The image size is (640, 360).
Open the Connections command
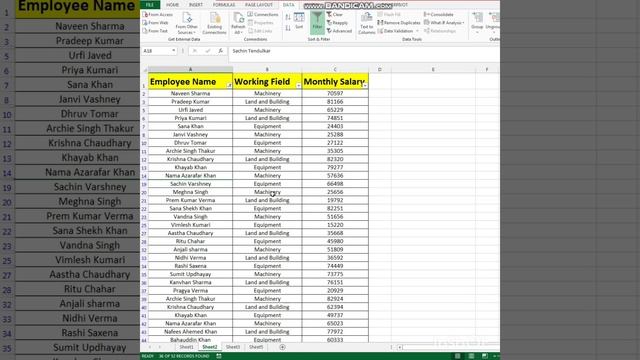tap(263, 15)
